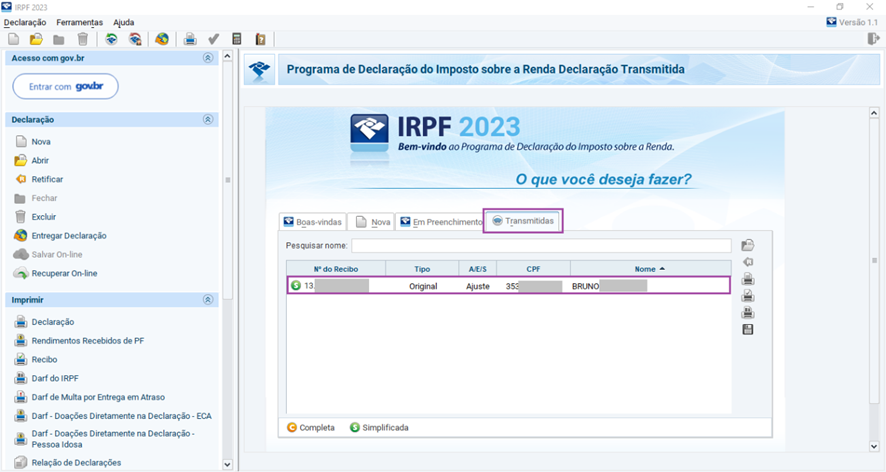886x472 pixels.
Task: Click the exit program icon at the toolbar's right end
Action: 874,38
